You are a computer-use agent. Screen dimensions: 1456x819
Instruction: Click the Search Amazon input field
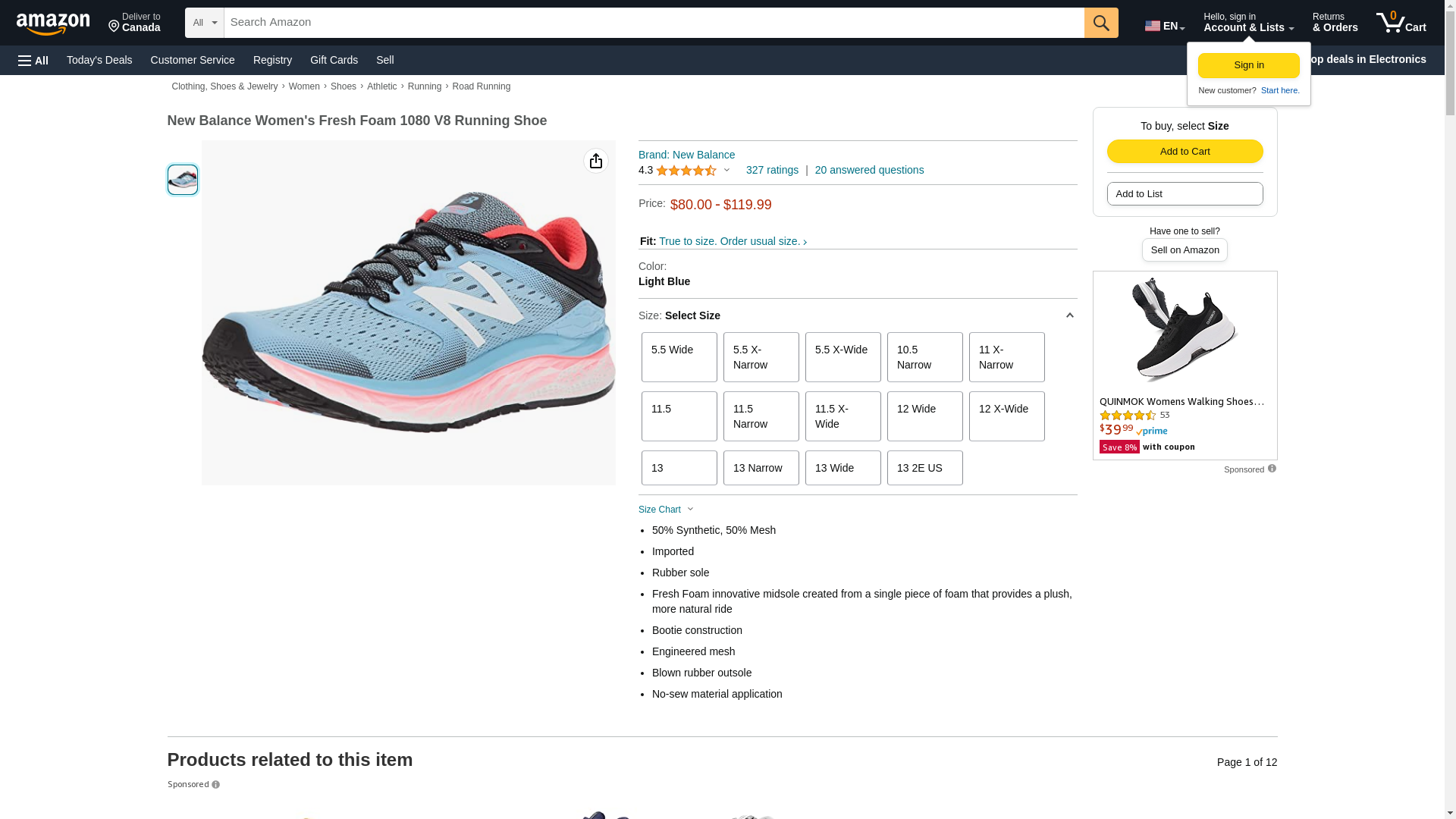pyautogui.click(x=654, y=23)
